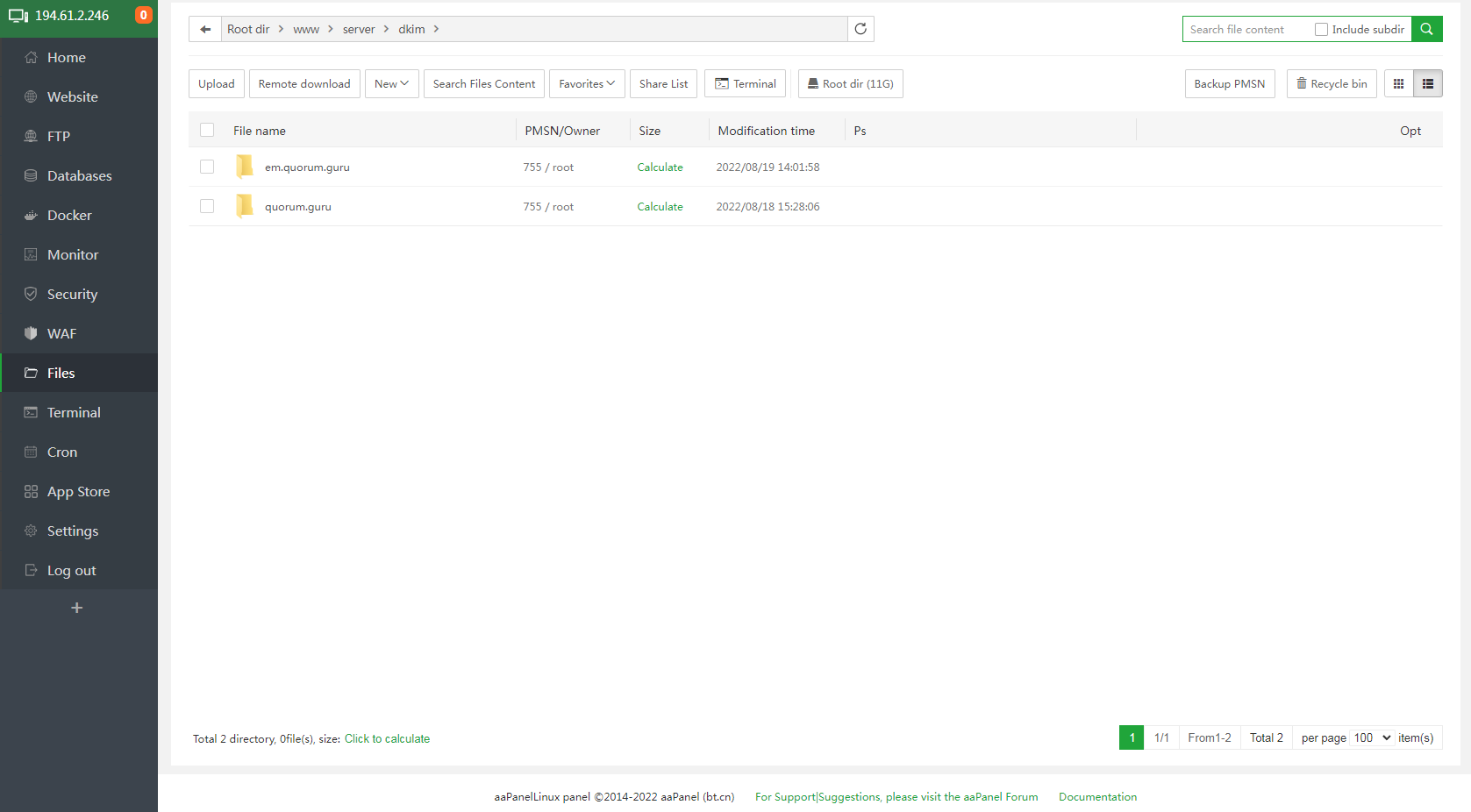The height and width of the screenshot is (812, 1471).
Task: Open the aaPanel Forum support link
Action: (x=896, y=796)
